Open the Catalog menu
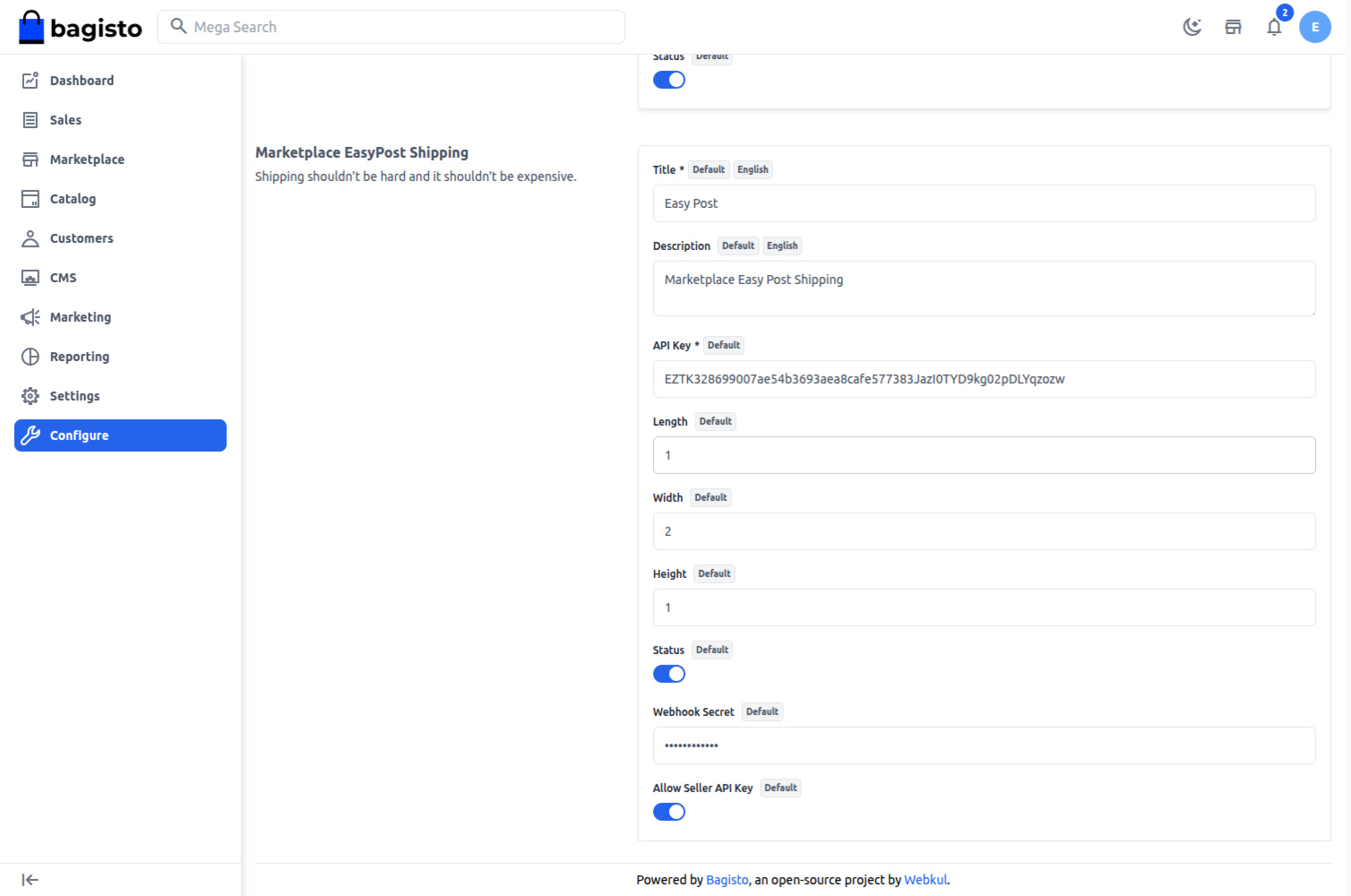The image size is (1351, 896). click(120, 199)
